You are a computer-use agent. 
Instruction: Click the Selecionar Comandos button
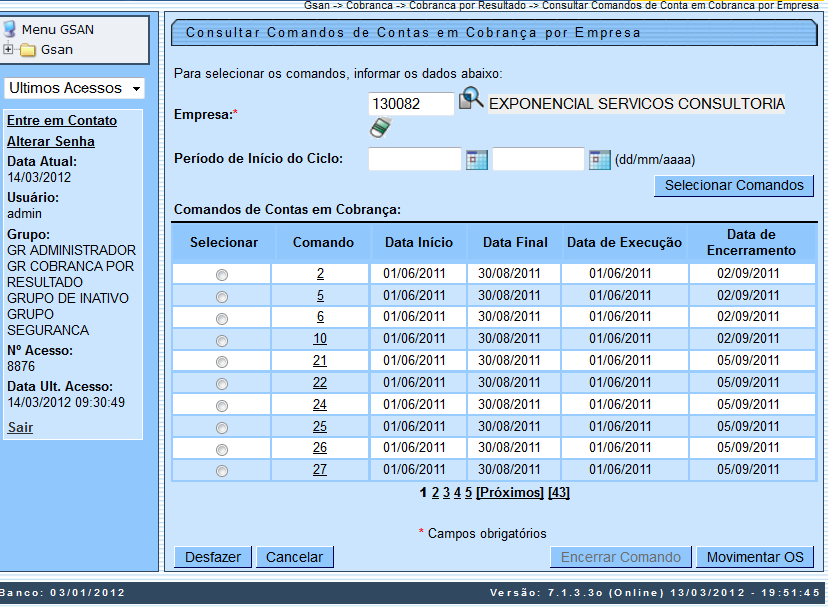(733, 185)
